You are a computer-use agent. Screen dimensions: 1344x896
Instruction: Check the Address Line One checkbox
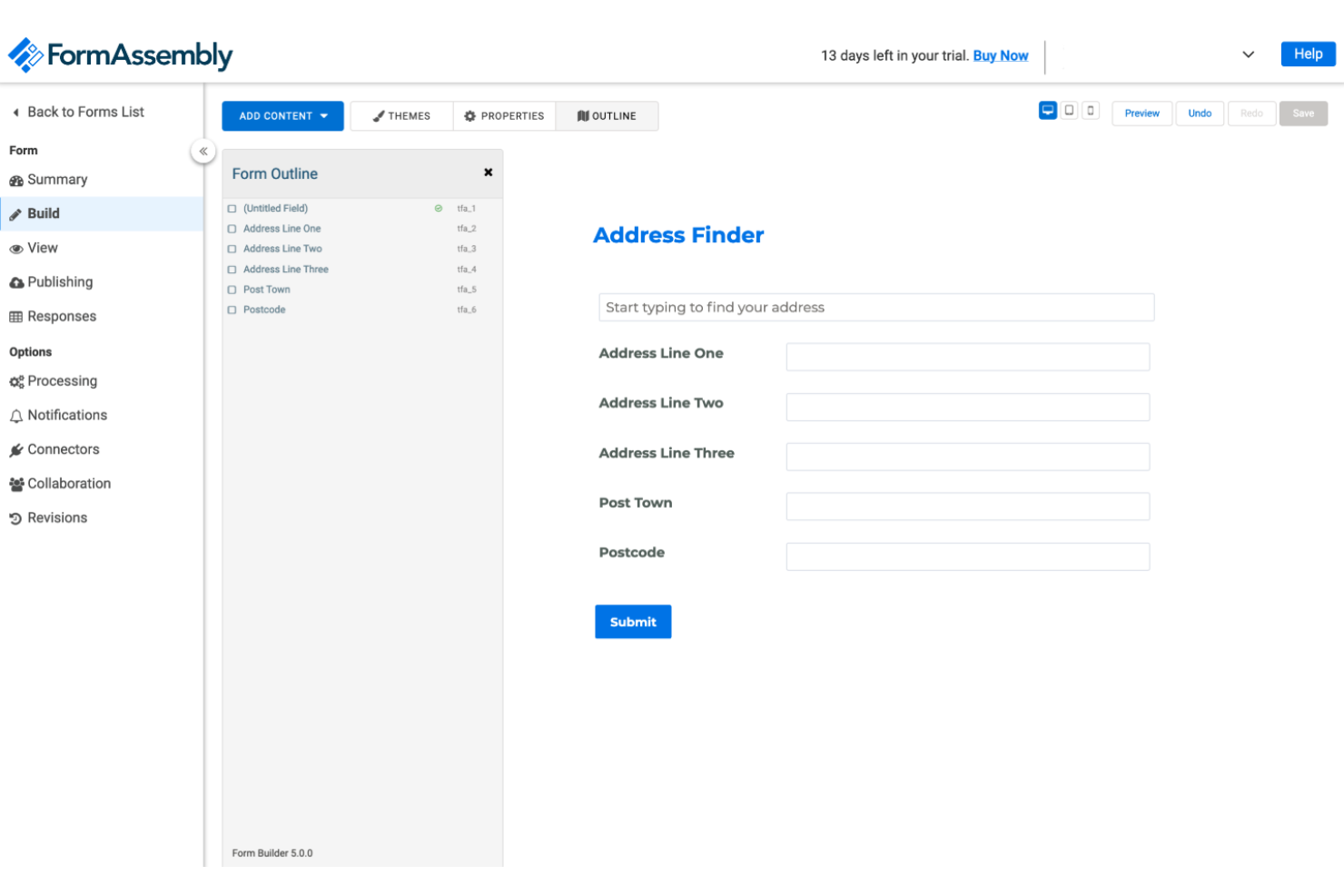(x=232, y=228)
